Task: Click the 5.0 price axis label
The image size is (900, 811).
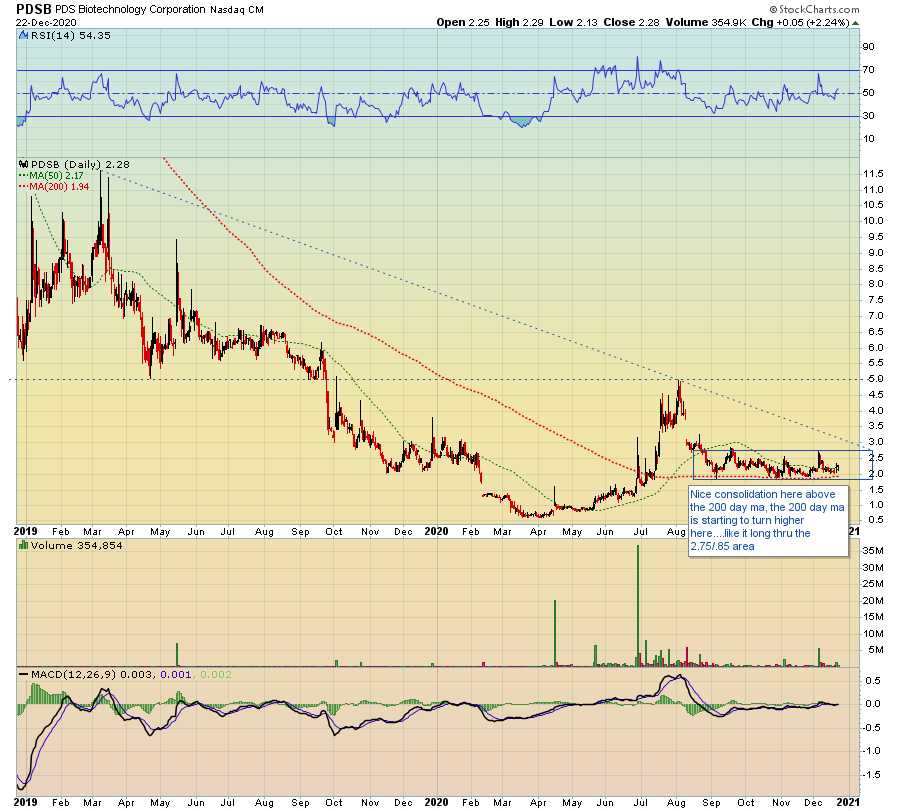Action: pyautogui.click(x=876, y=379)
